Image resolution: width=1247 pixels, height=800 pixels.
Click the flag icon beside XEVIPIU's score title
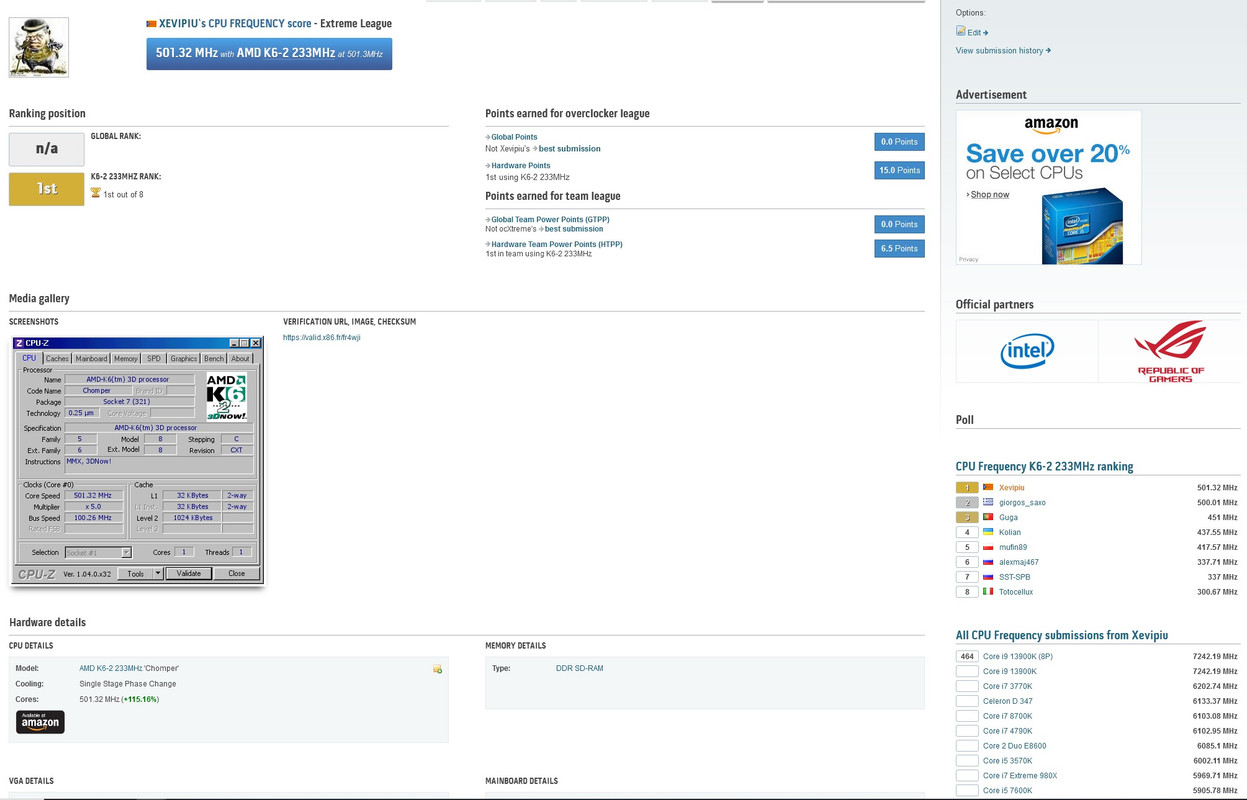151,23
